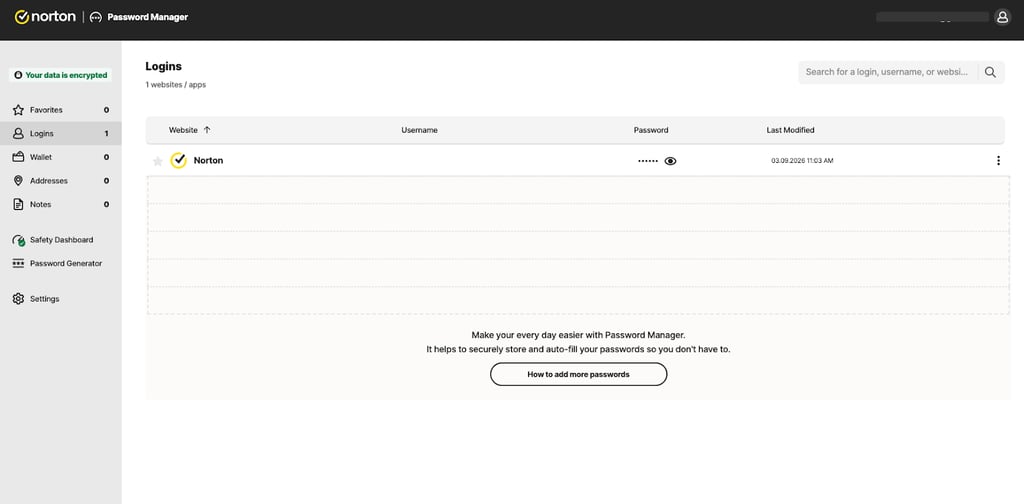The height and width of the screenshot is (504, 1024).
Task: Click the lock icon beside Your data is encrypted
Action: coord(18,75)
